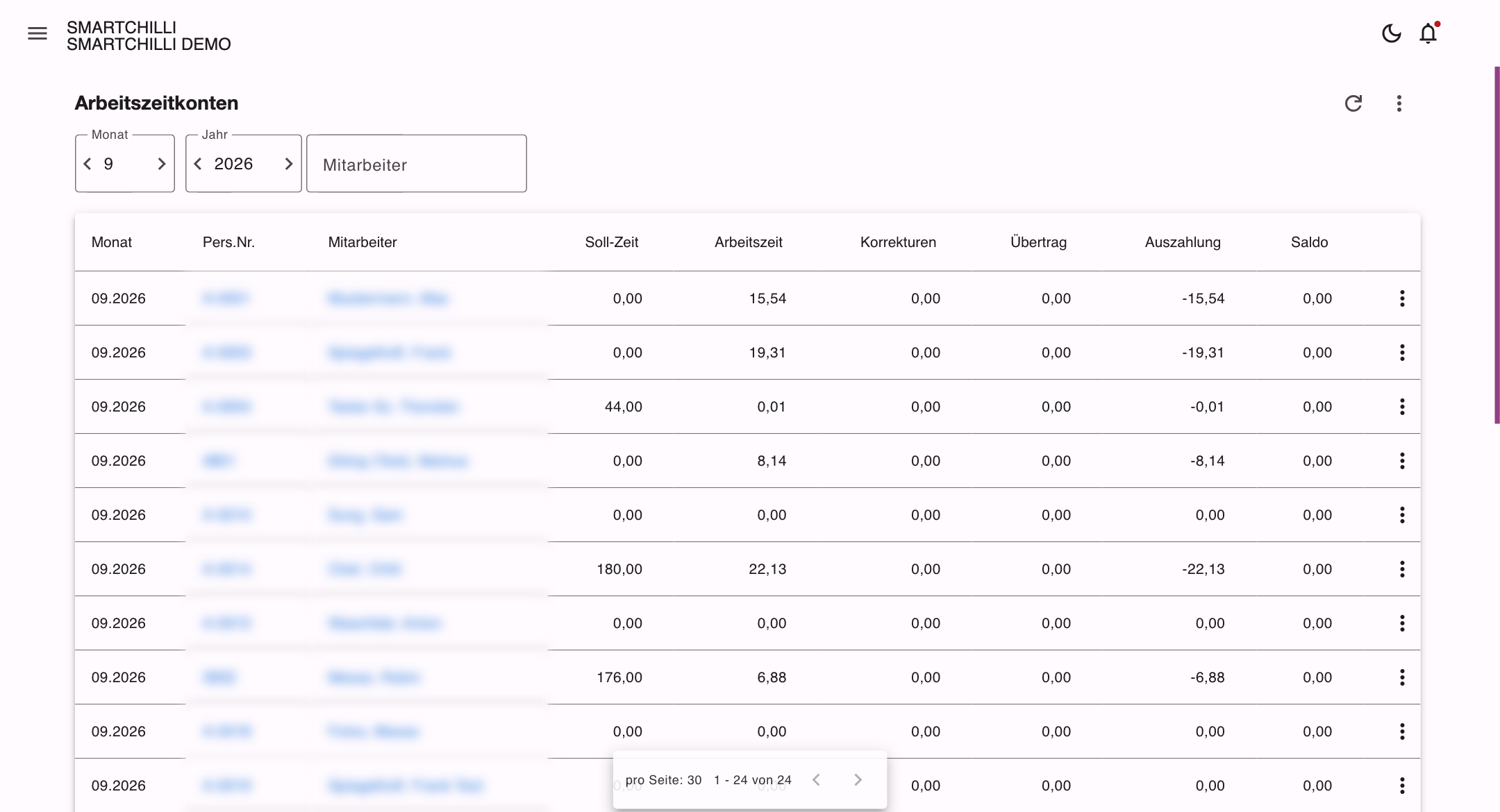Open the hamburger navigation menu
Image resolution: width=1500 pixels, height=812 pixels.
[x=37, y=33]
